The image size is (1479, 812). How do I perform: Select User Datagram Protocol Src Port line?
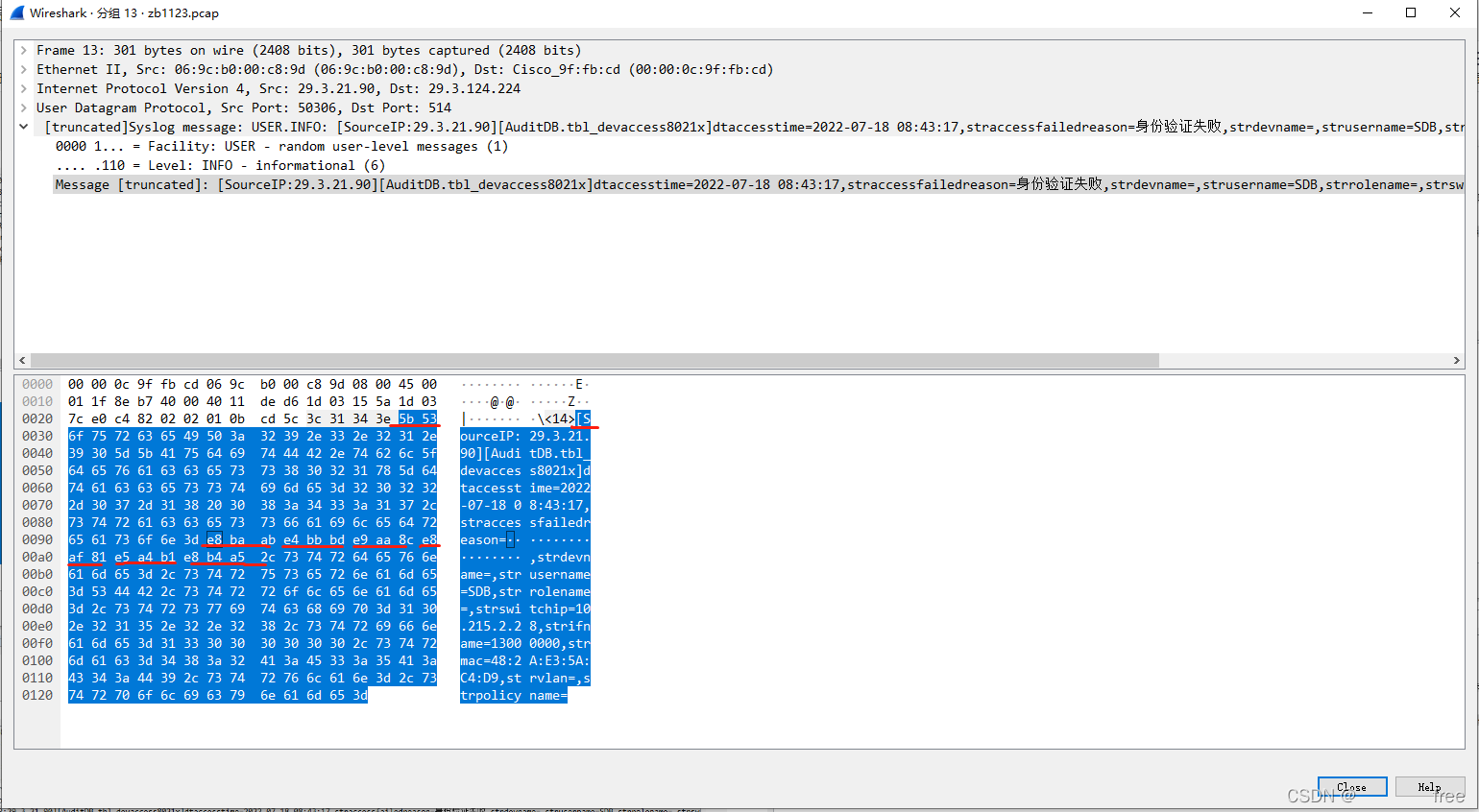[x=244, y=107]
